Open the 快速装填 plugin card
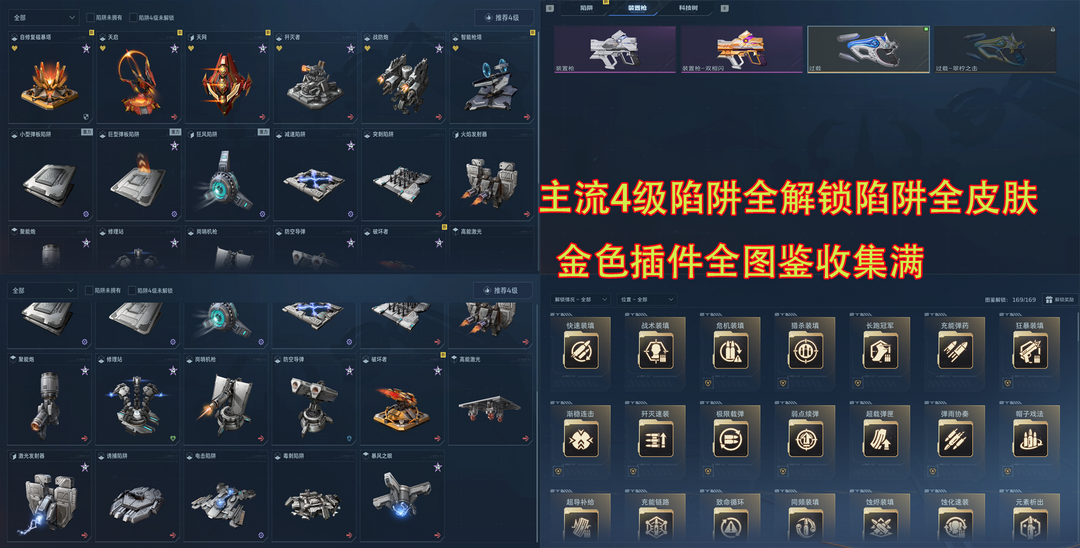This screenshot has width=1080, height=548. (x=581, y=351)
